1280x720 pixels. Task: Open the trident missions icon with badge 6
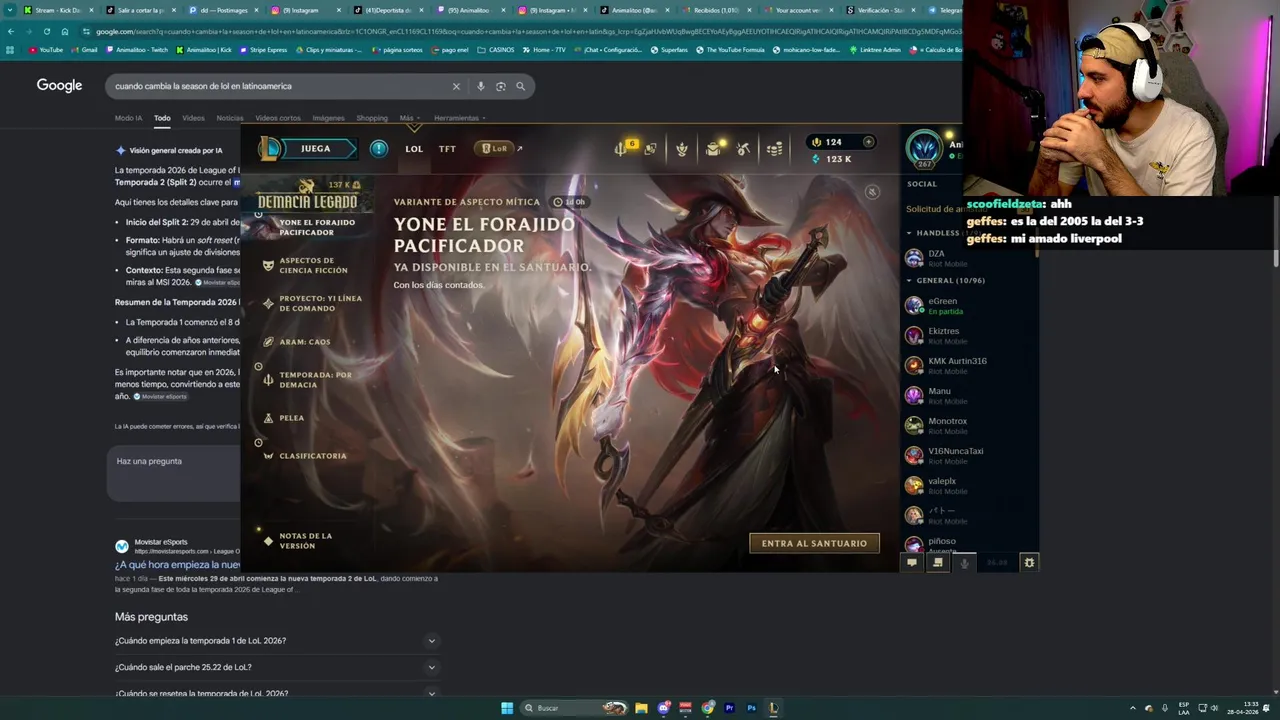click(622, 148)
